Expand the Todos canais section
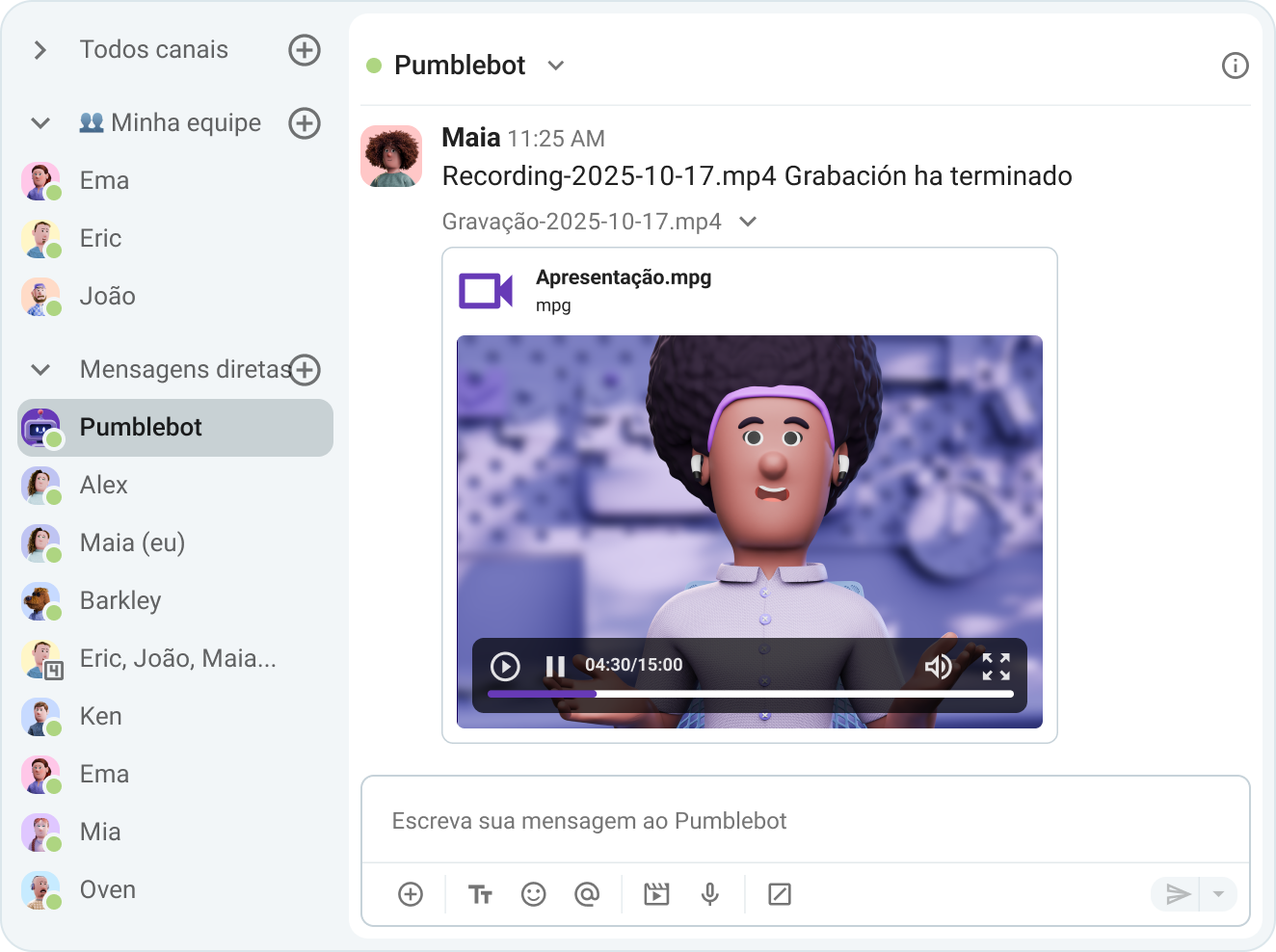1276x952 pixels. tap(39, 49)
